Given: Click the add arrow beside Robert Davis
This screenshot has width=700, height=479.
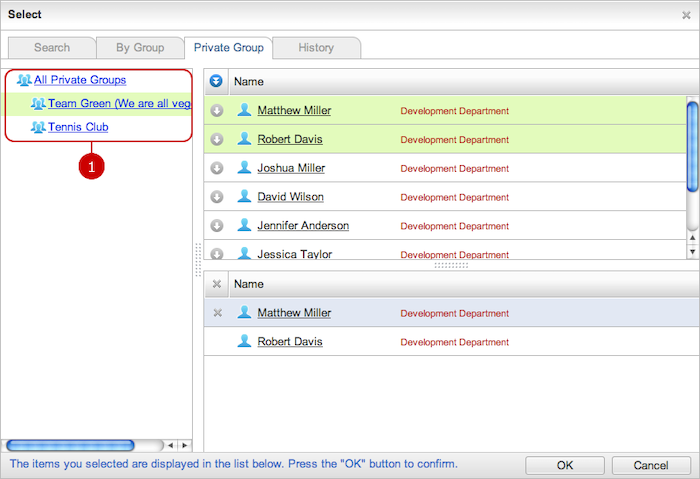Looking at the screenshot, I should tap(216, 139).
